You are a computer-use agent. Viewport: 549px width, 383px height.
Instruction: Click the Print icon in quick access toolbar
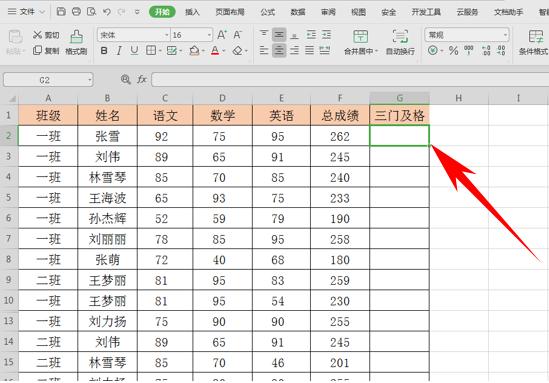tap(76, 12)
